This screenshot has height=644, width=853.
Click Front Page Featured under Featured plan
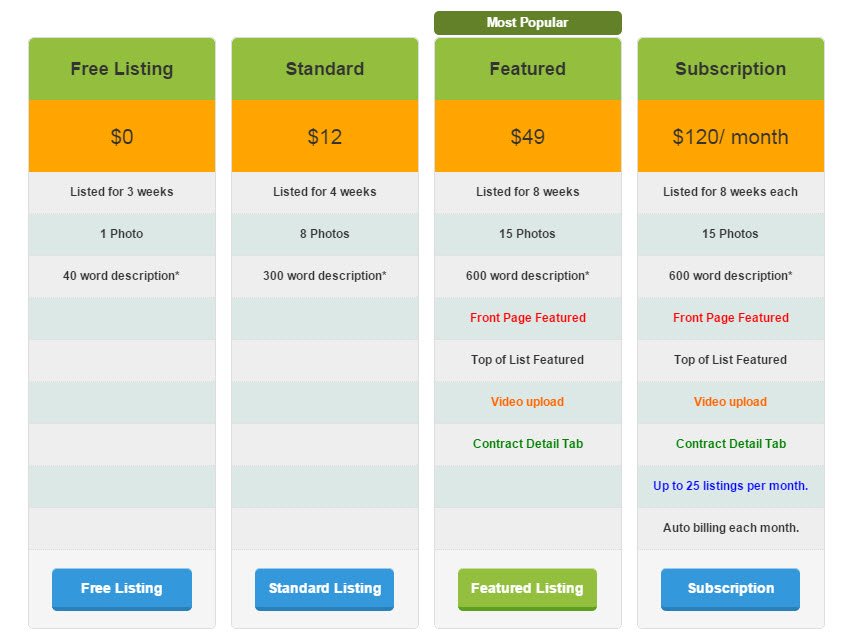528,318
